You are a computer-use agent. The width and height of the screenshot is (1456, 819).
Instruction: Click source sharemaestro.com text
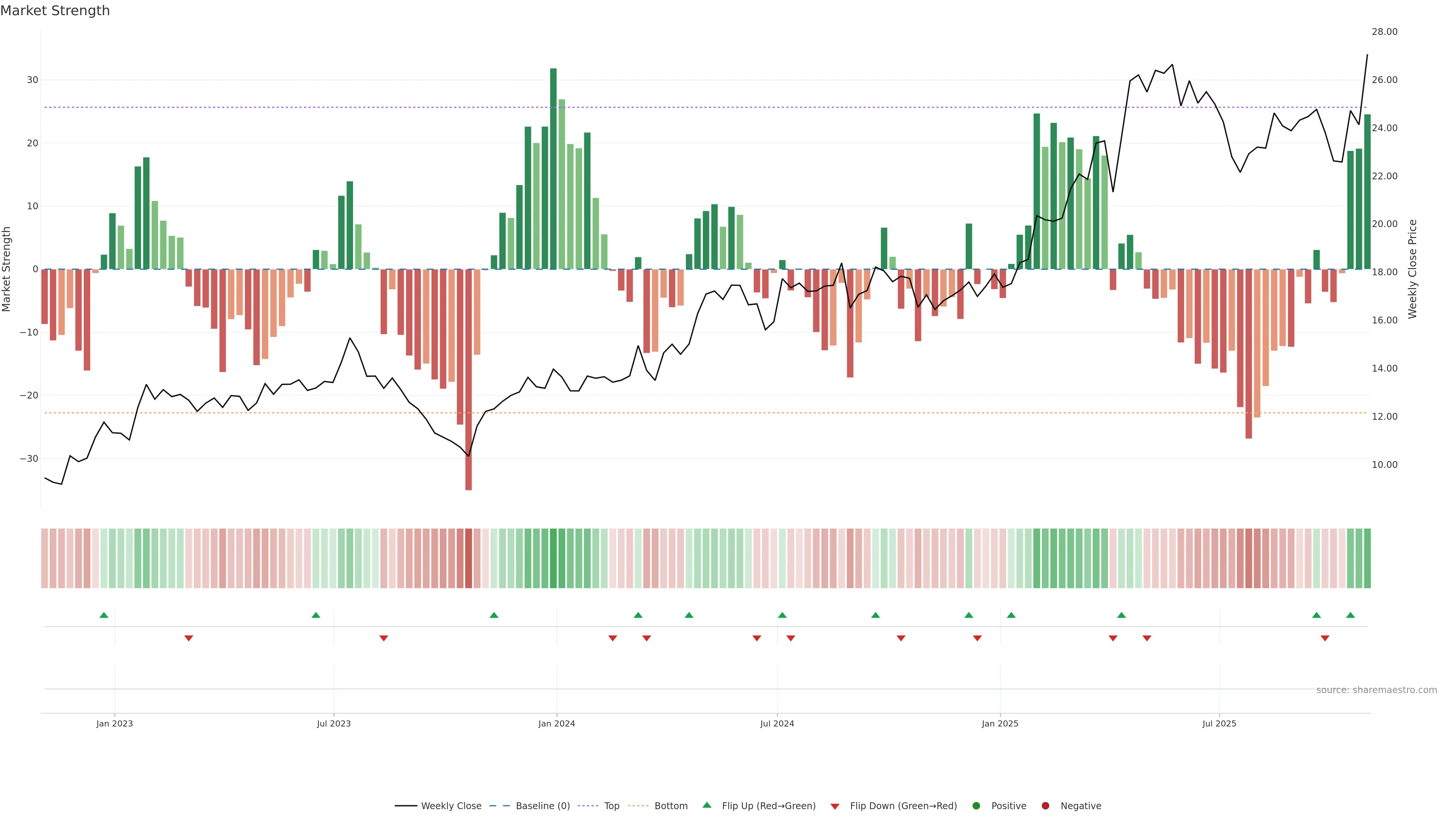[1376, 690]
